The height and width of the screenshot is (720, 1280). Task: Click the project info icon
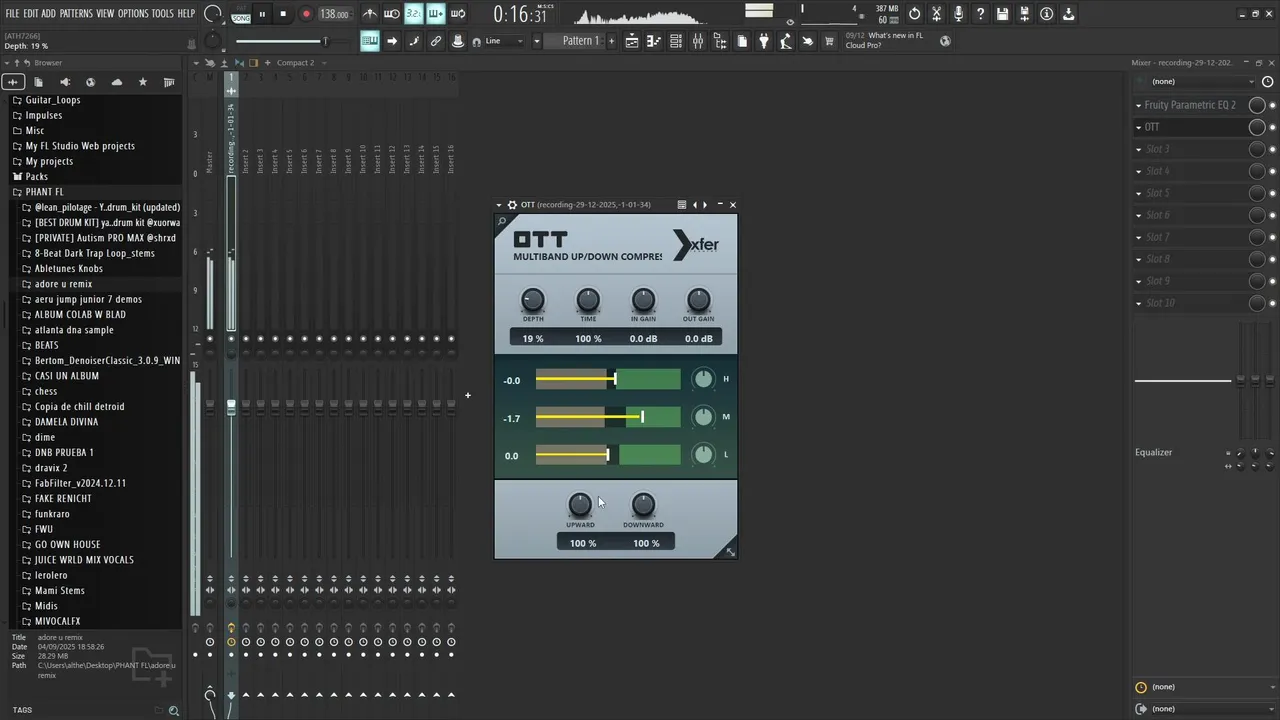[x=1046, y=14]
